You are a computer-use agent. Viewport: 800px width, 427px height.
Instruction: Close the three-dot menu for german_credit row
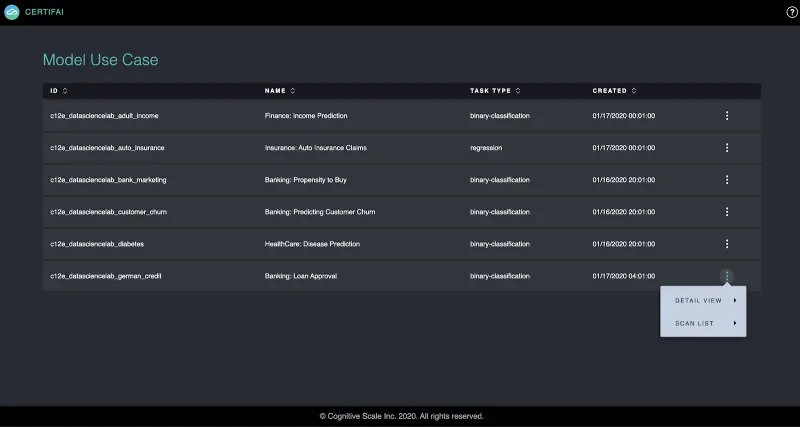coord(727,276)
